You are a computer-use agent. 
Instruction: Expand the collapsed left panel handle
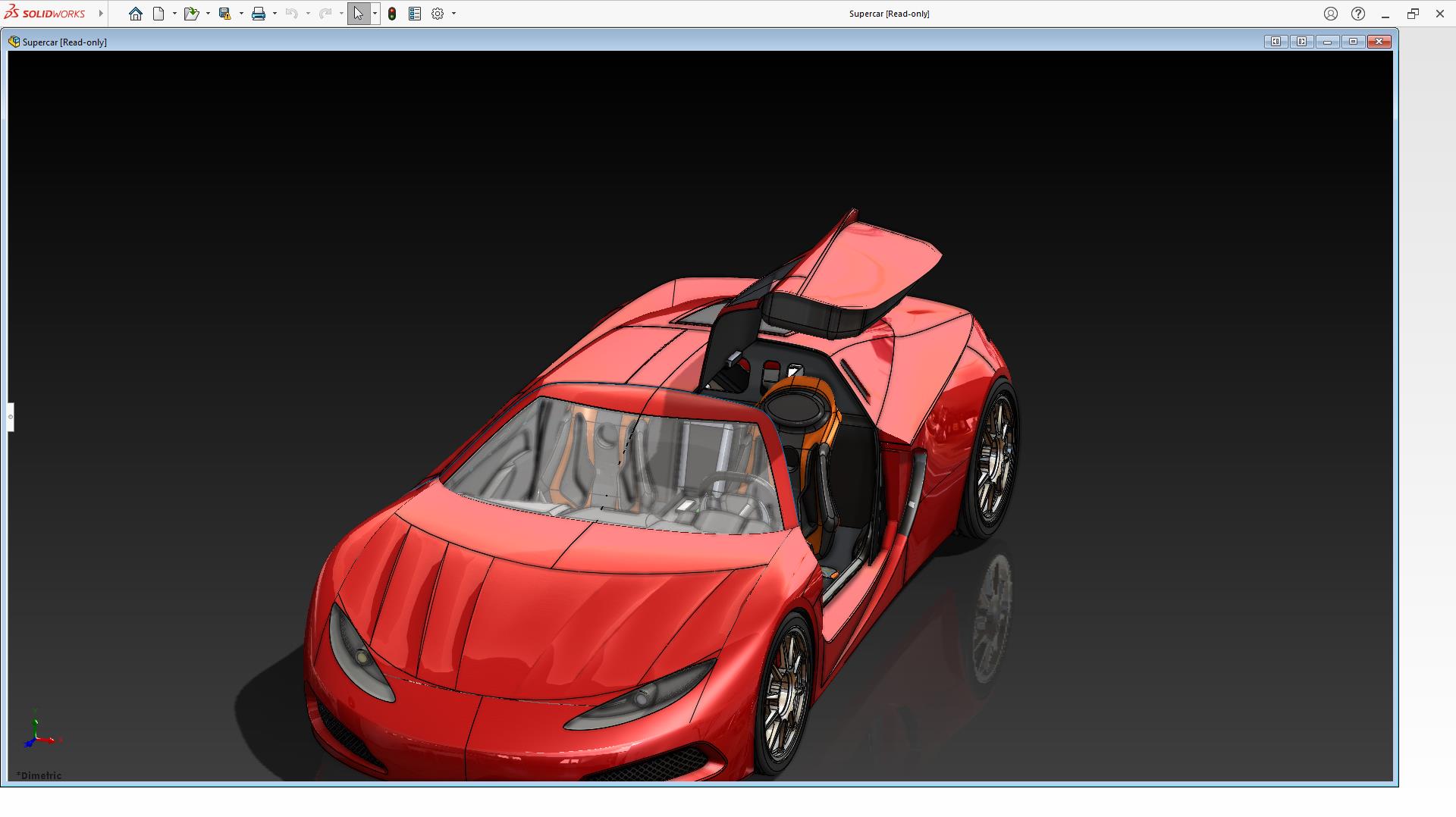point(11,417)
